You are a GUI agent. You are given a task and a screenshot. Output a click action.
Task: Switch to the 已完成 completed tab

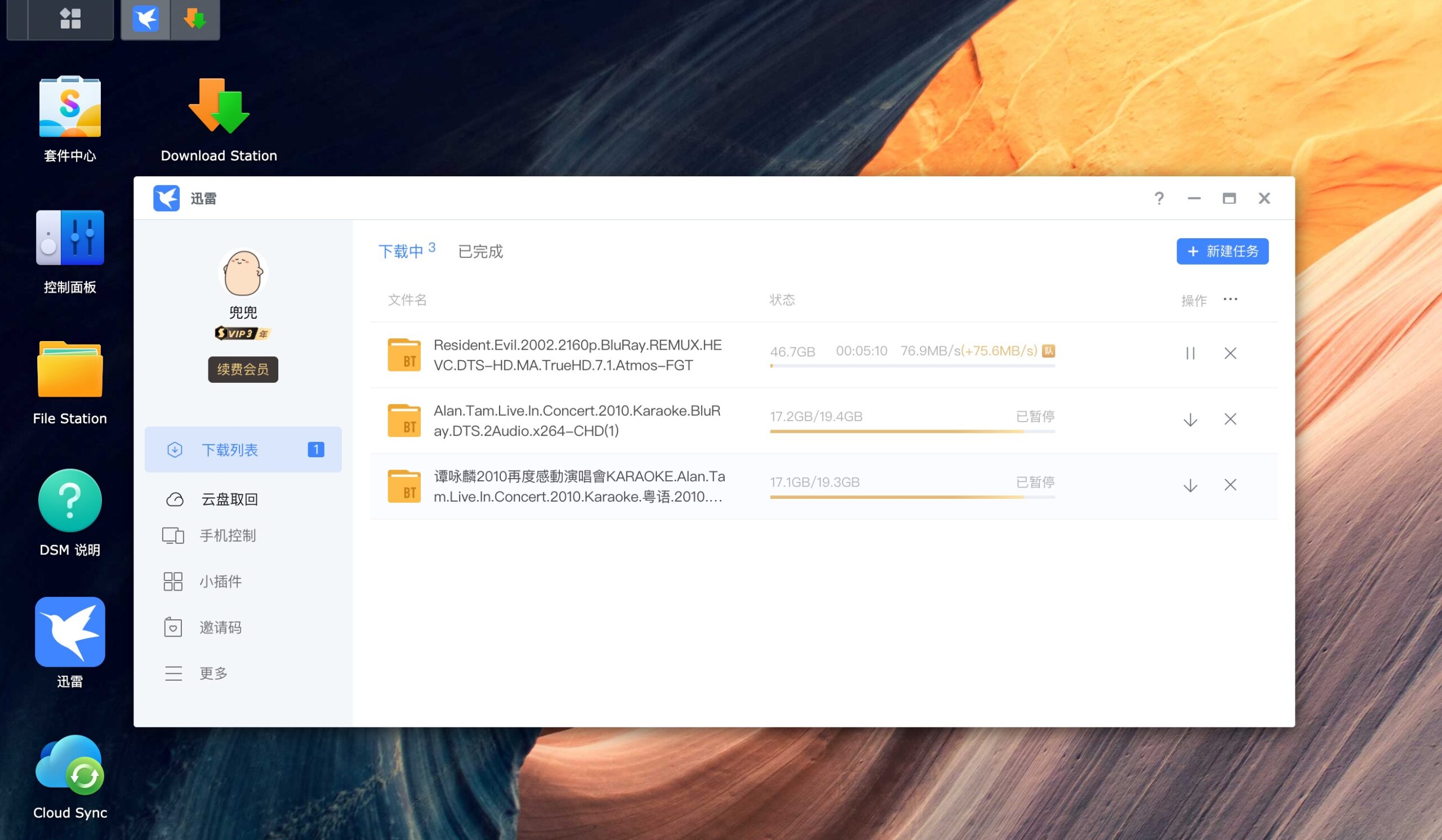481,251
